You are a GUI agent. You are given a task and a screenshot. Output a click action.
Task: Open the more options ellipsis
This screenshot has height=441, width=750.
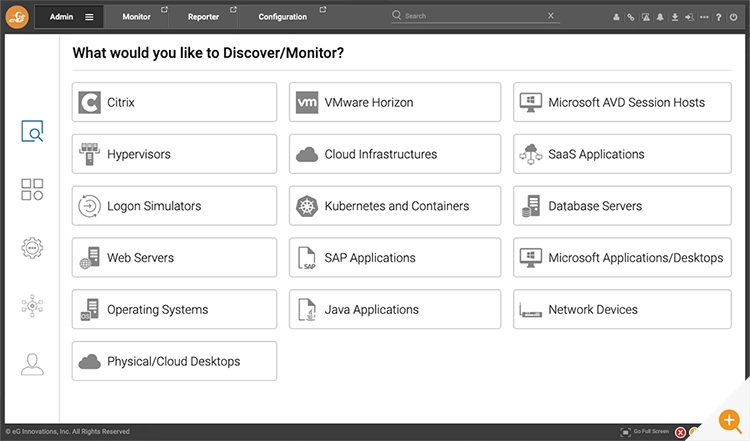click(704, 17)
